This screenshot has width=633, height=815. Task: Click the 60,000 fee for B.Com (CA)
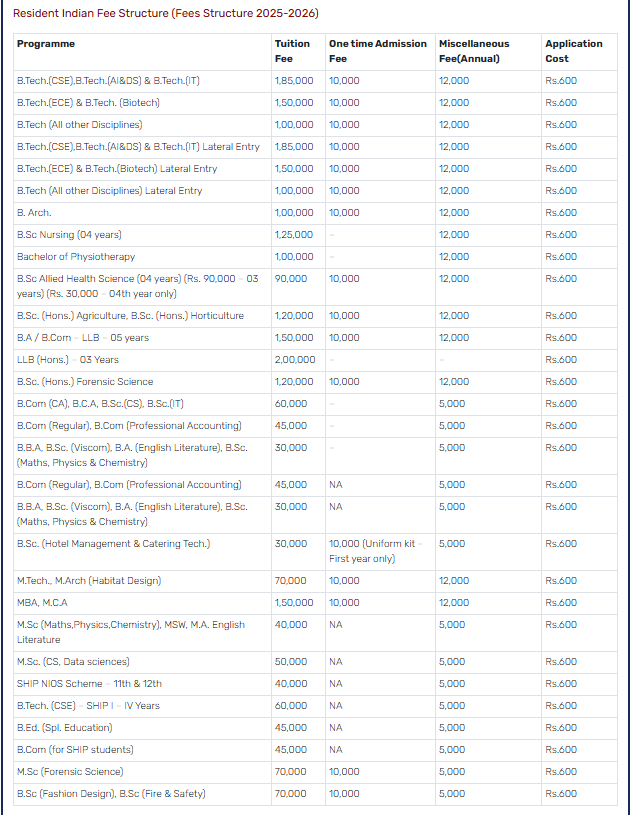click(x=291, y=403)
